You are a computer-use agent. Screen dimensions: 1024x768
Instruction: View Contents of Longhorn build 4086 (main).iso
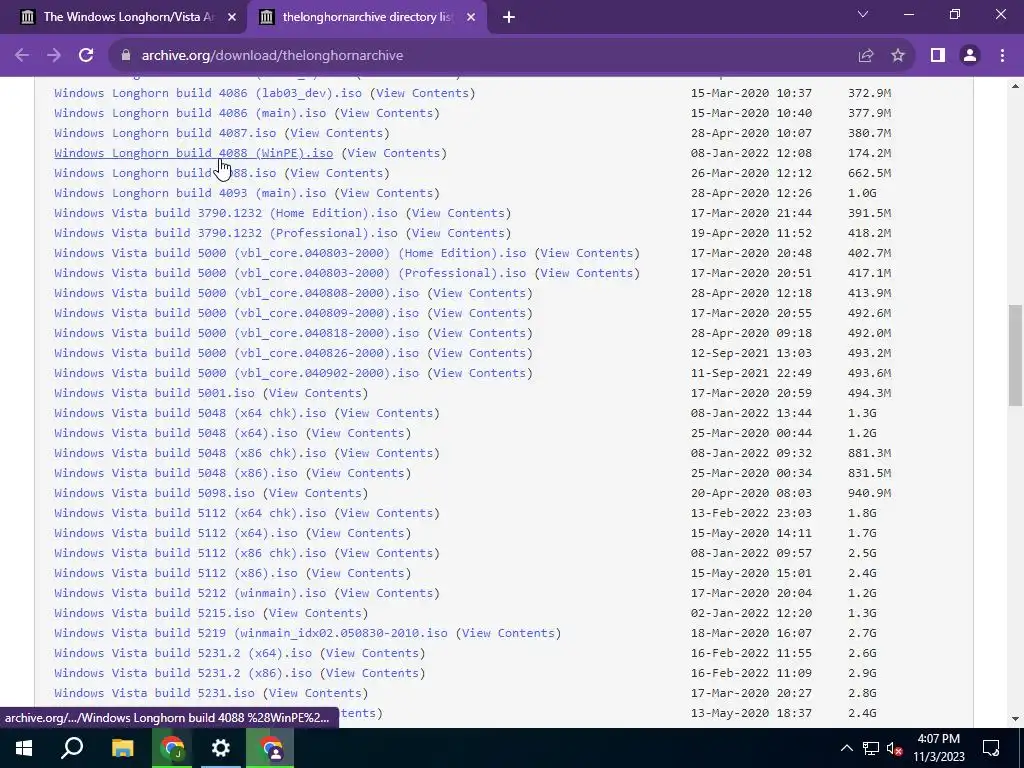[x=387, y=113]
